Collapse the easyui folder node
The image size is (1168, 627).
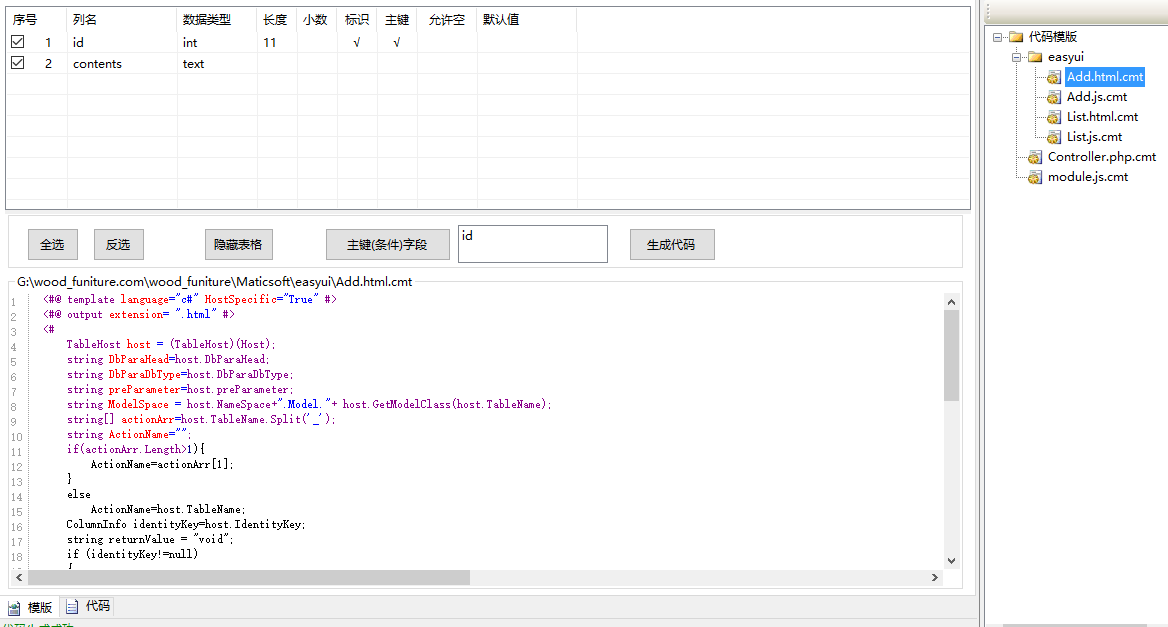[x=1017, y=57]
